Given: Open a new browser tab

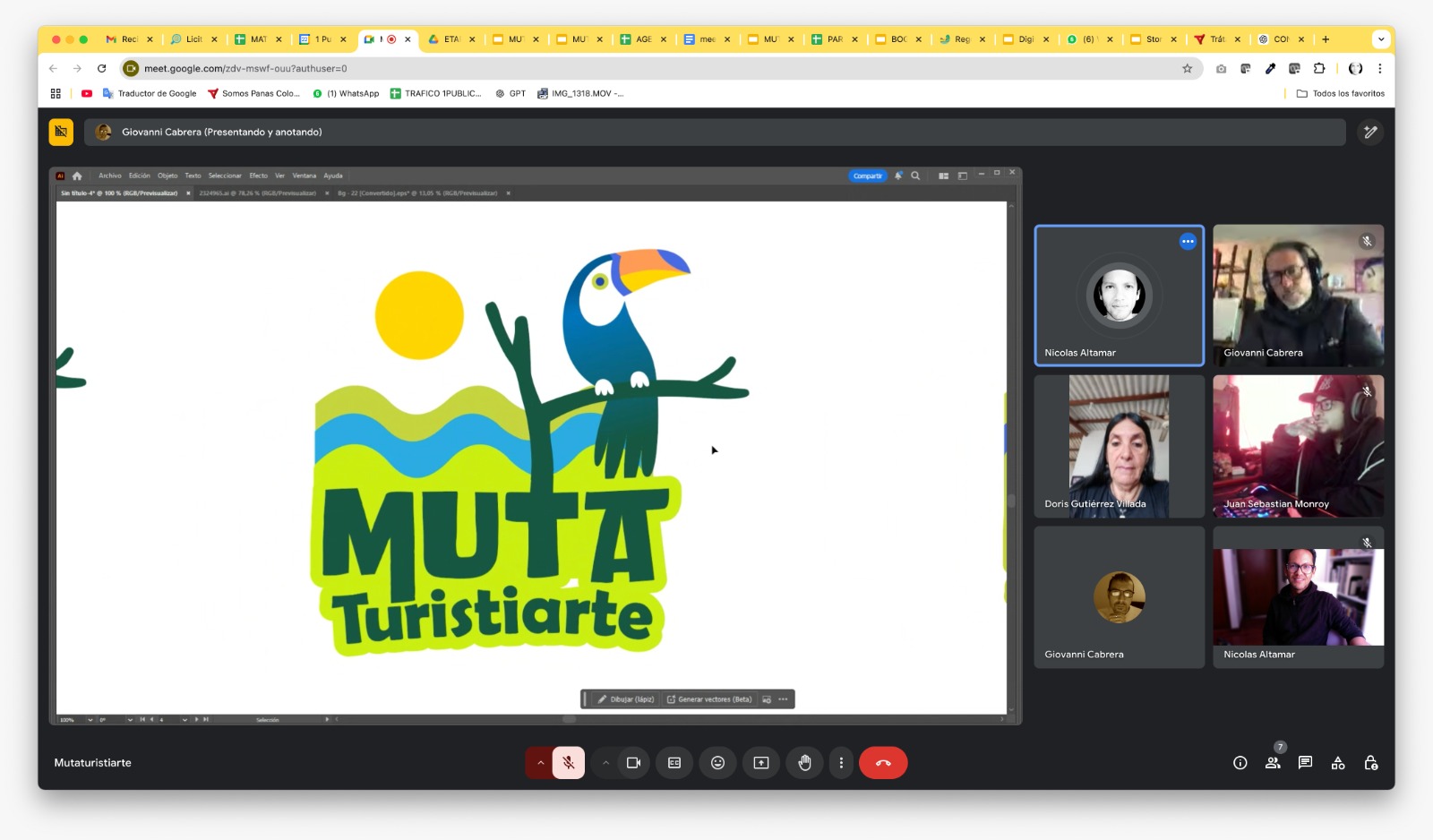Looking at the screenshot, I should pos(1326,39).
